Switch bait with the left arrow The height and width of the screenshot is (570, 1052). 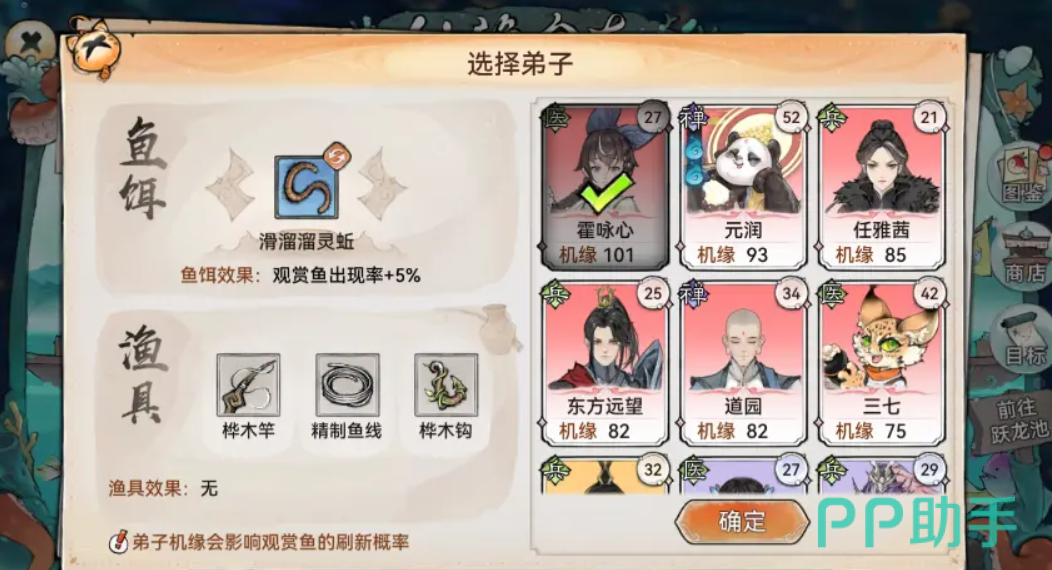229,184
